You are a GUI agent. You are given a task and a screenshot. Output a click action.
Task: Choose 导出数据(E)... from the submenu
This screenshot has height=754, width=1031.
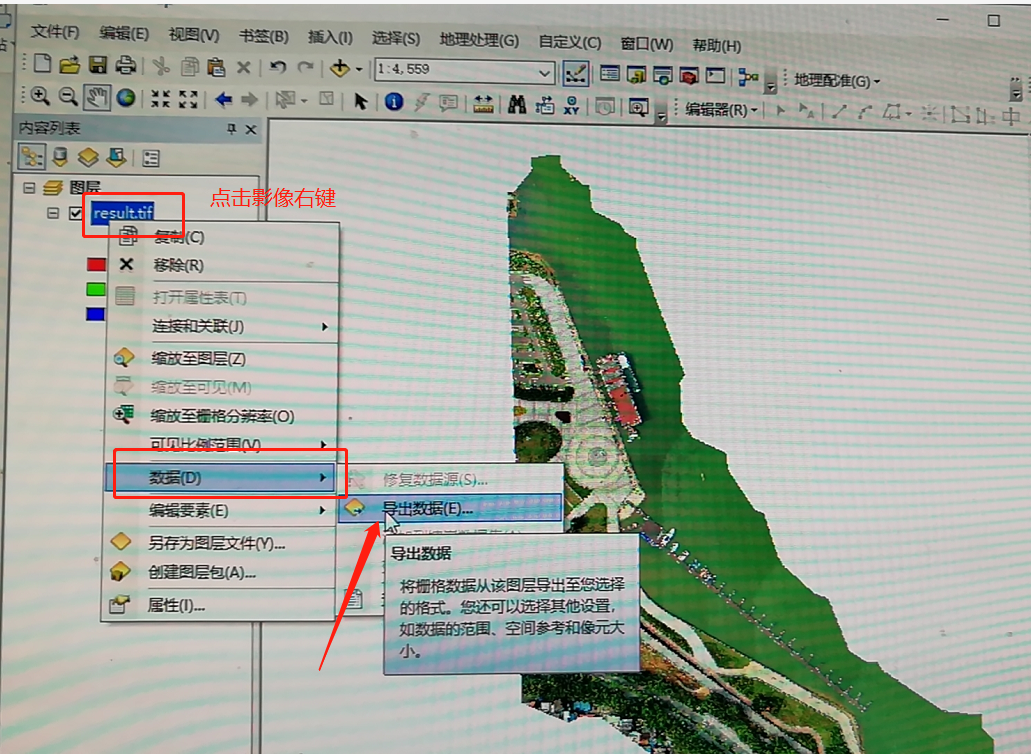click(x=450, y=508)
